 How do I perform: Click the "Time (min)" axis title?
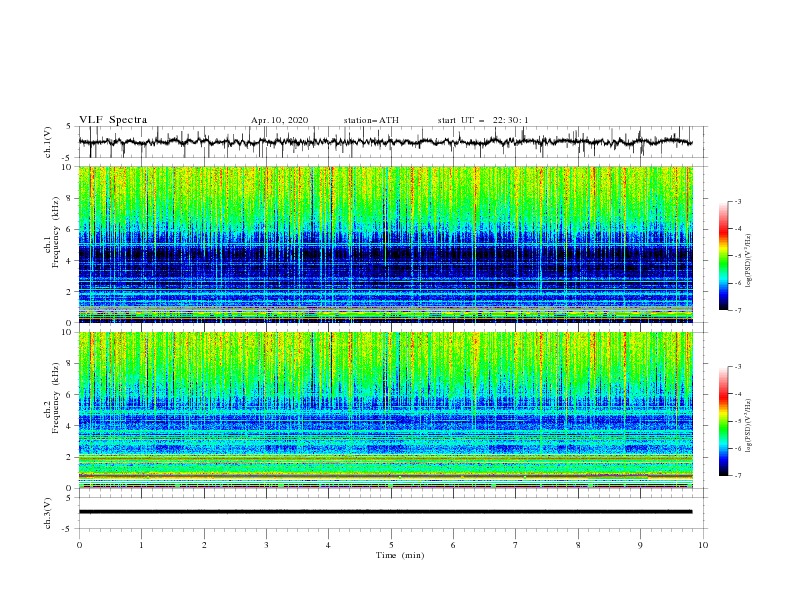click(x=400, y=555)
